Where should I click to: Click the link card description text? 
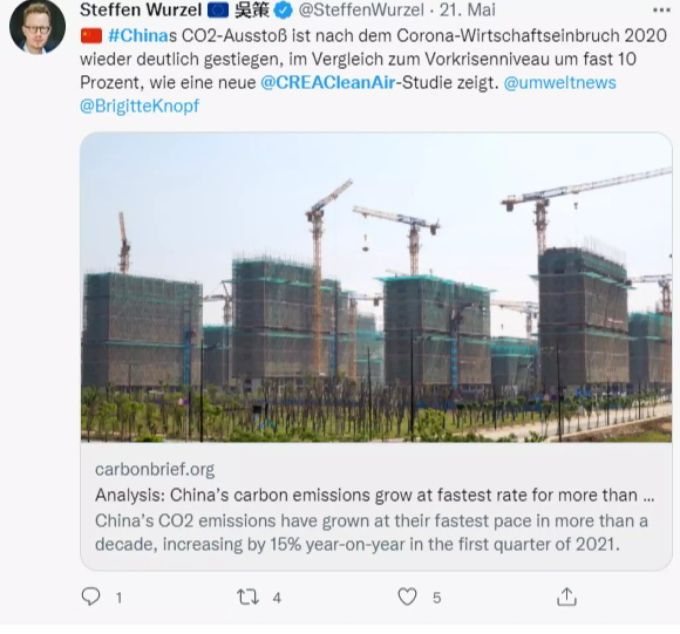[372, 532]
